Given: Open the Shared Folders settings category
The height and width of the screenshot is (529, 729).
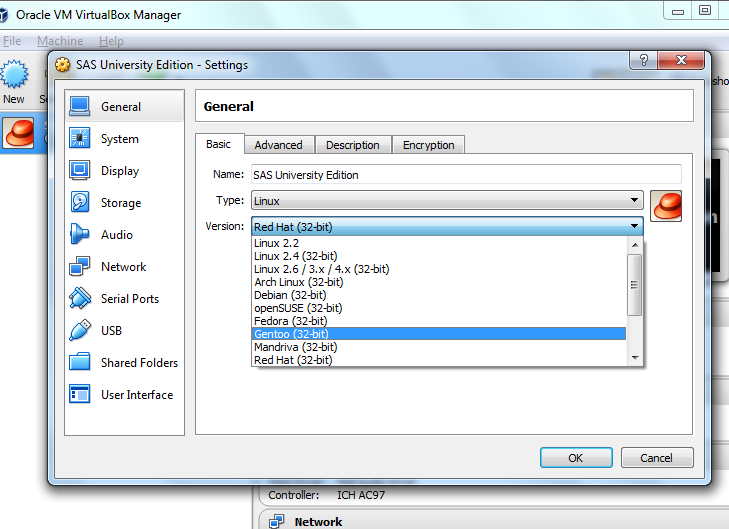Looking at the screenshot, I should [125, 363].
